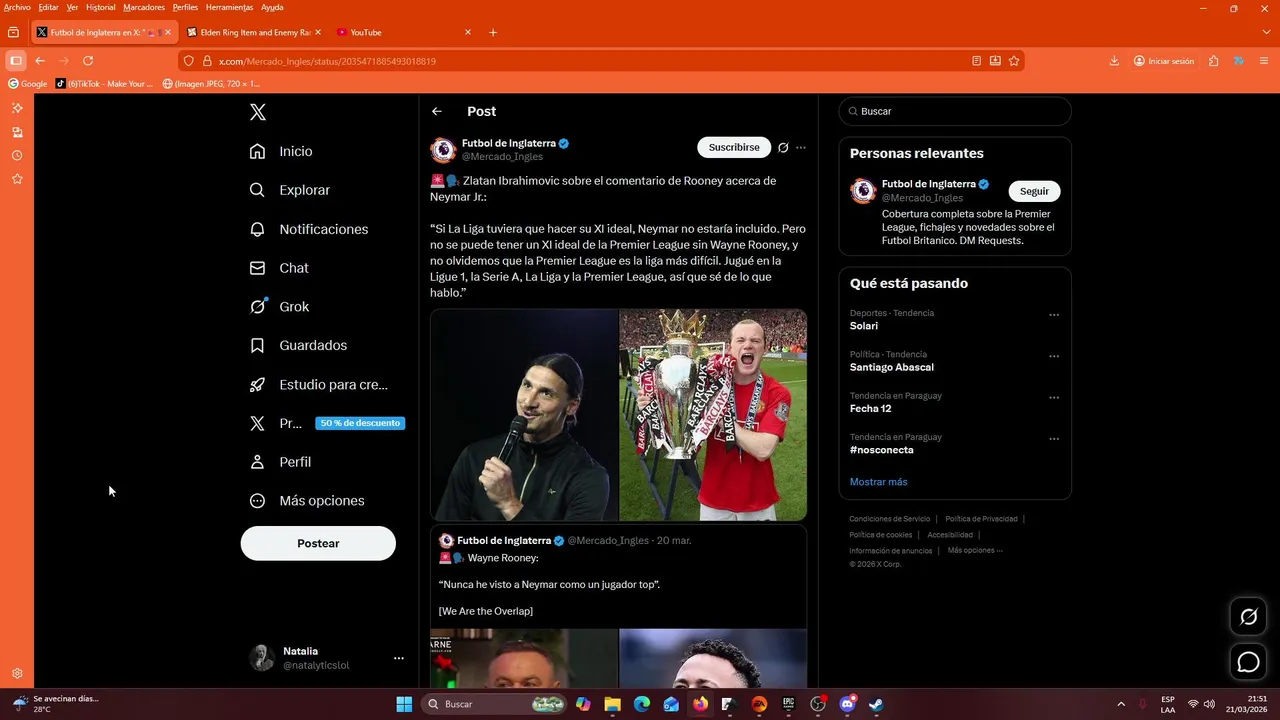
Task: Open Grok from the sidebar
Action: tap(280, 307)
